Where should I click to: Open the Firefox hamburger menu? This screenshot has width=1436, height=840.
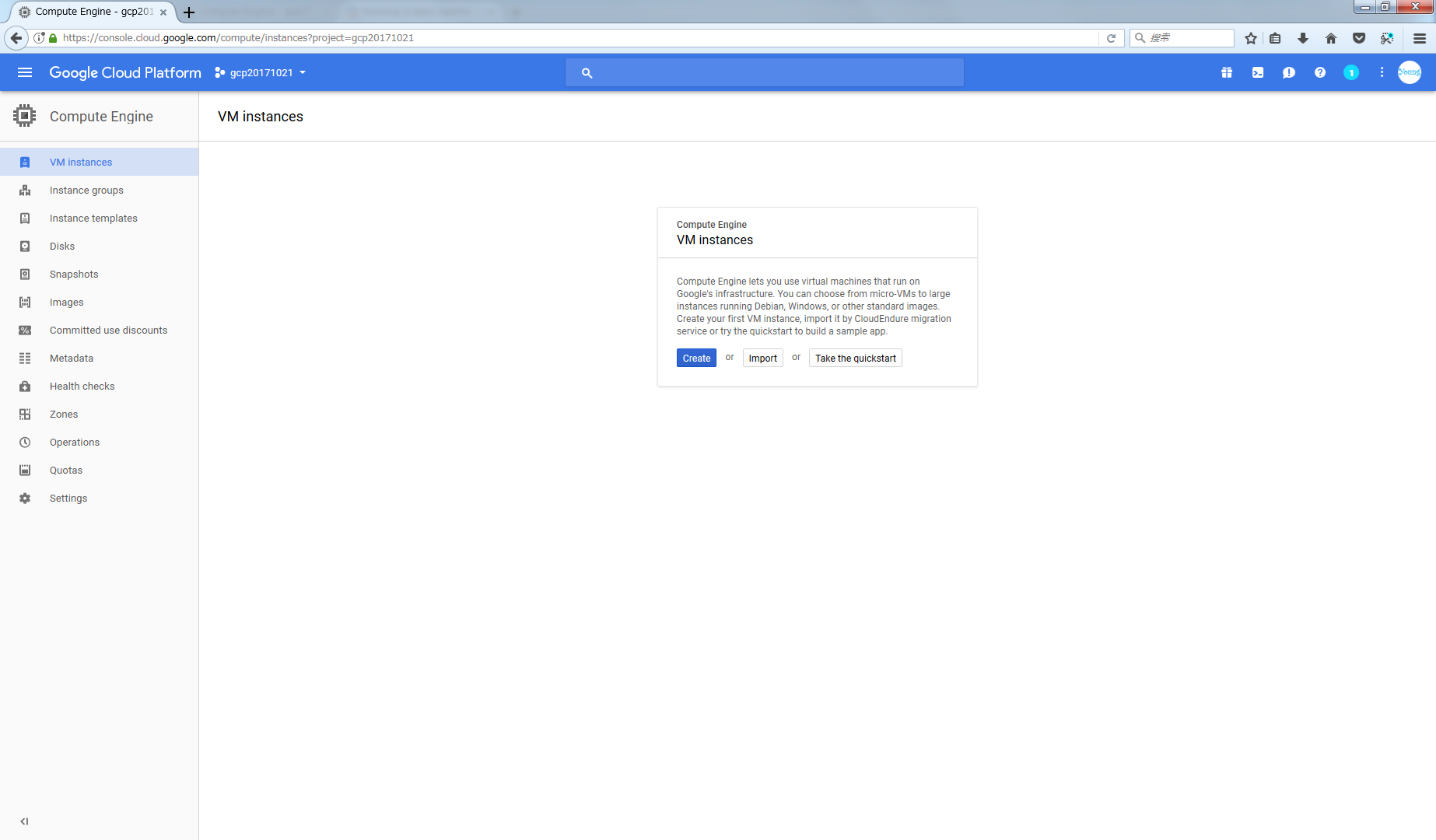pyautogui.click(x=1420, y=37)
